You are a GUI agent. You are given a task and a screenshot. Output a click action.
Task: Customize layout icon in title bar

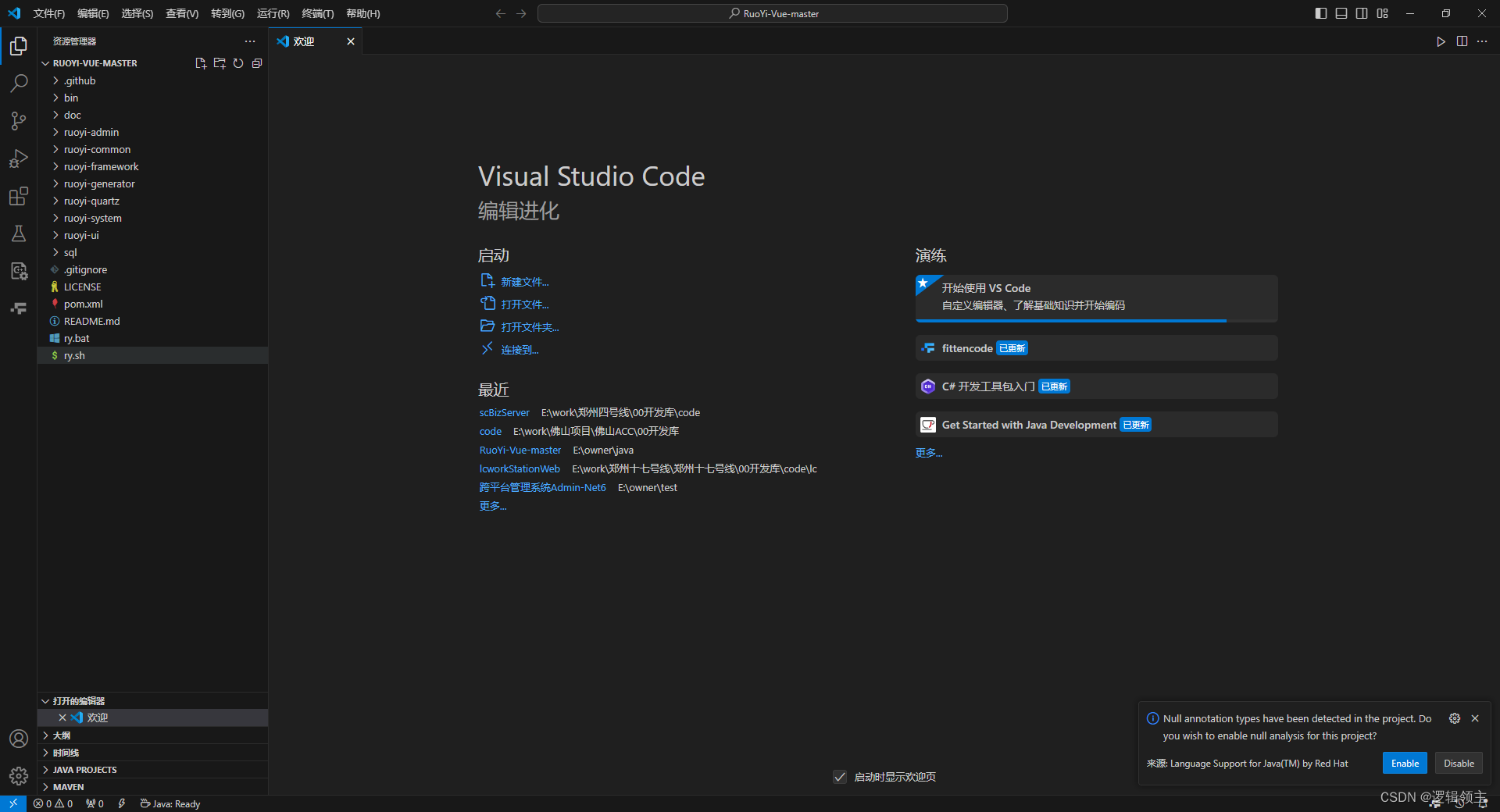[1383, 13]
